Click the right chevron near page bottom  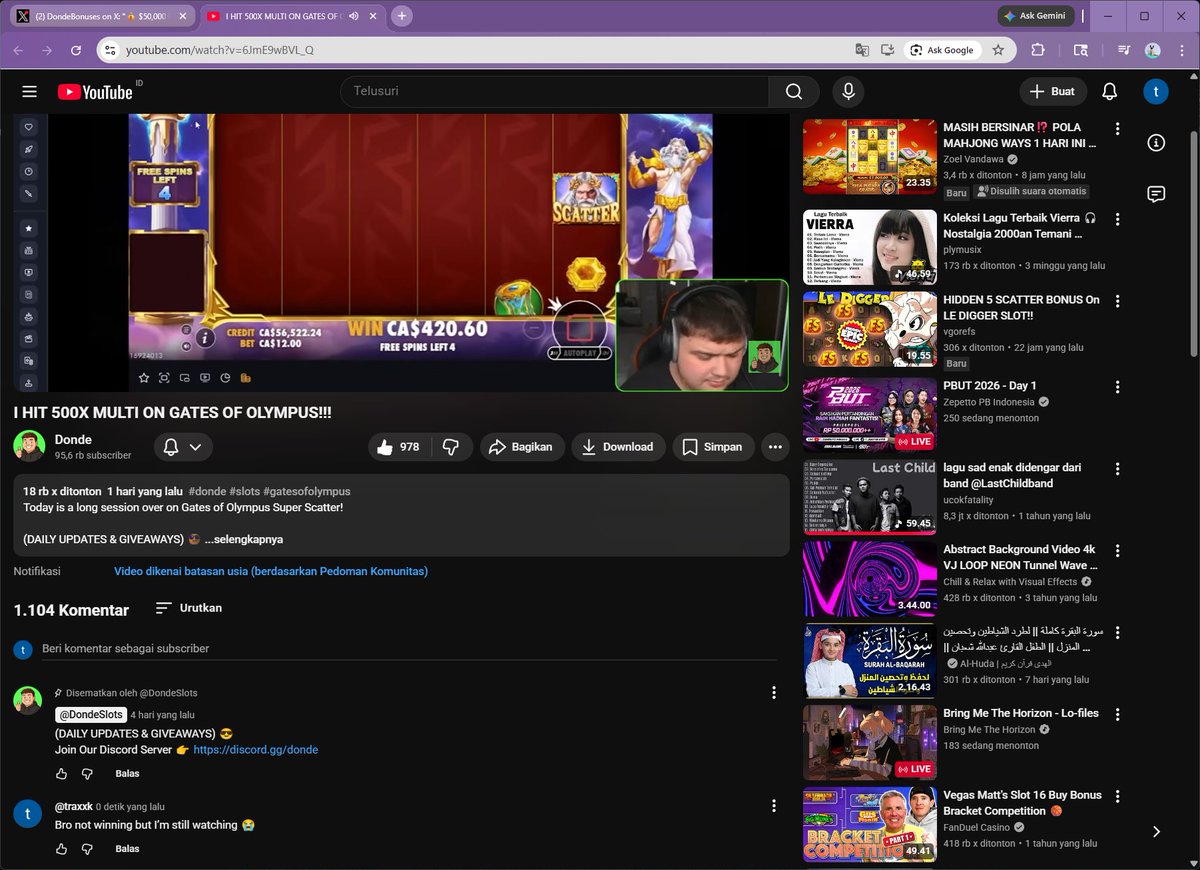(1156, 831)
